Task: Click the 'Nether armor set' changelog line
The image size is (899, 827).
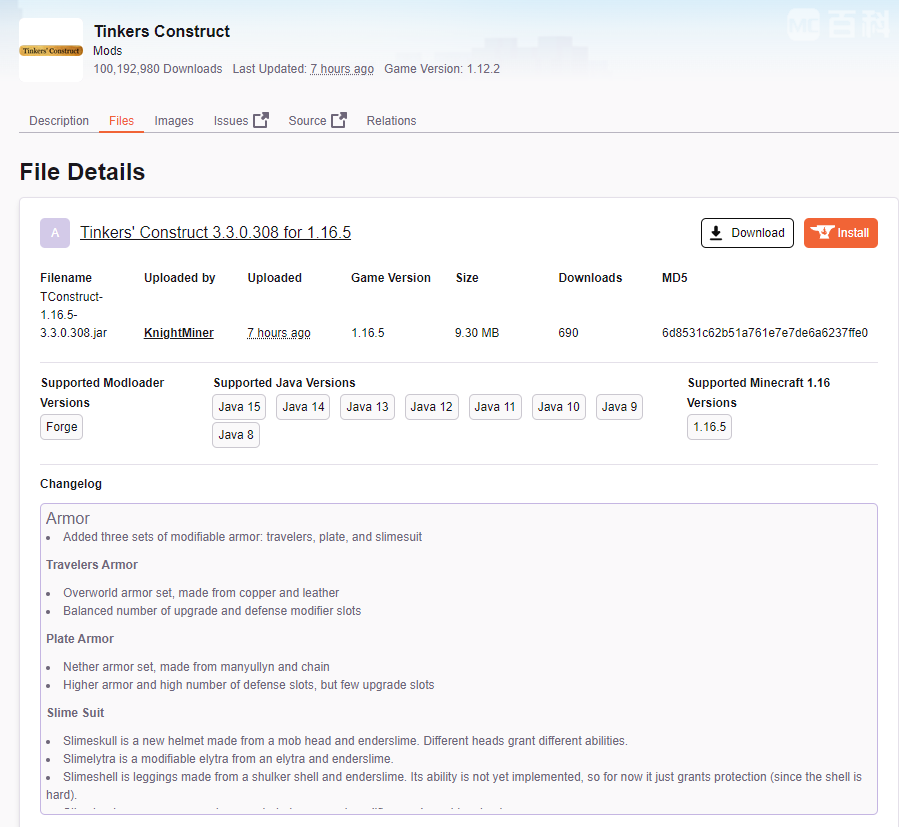Action: (x=196, y=667)
